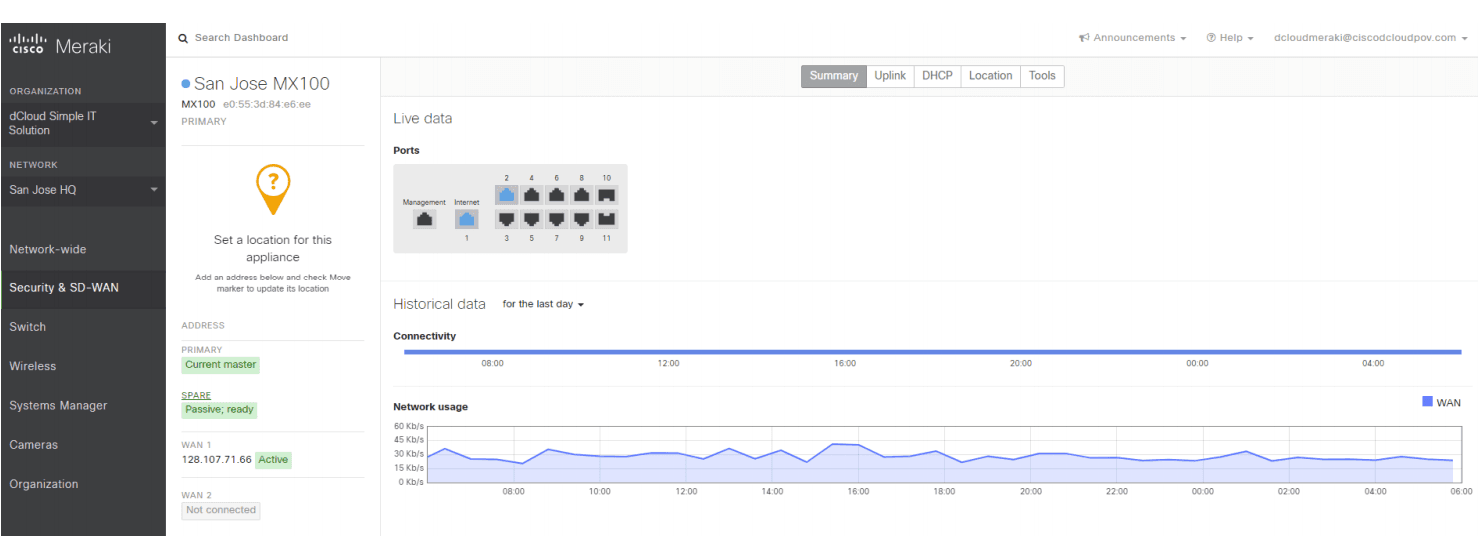
Task: Click the 'Current master' status label
Action: coord(220,365)
